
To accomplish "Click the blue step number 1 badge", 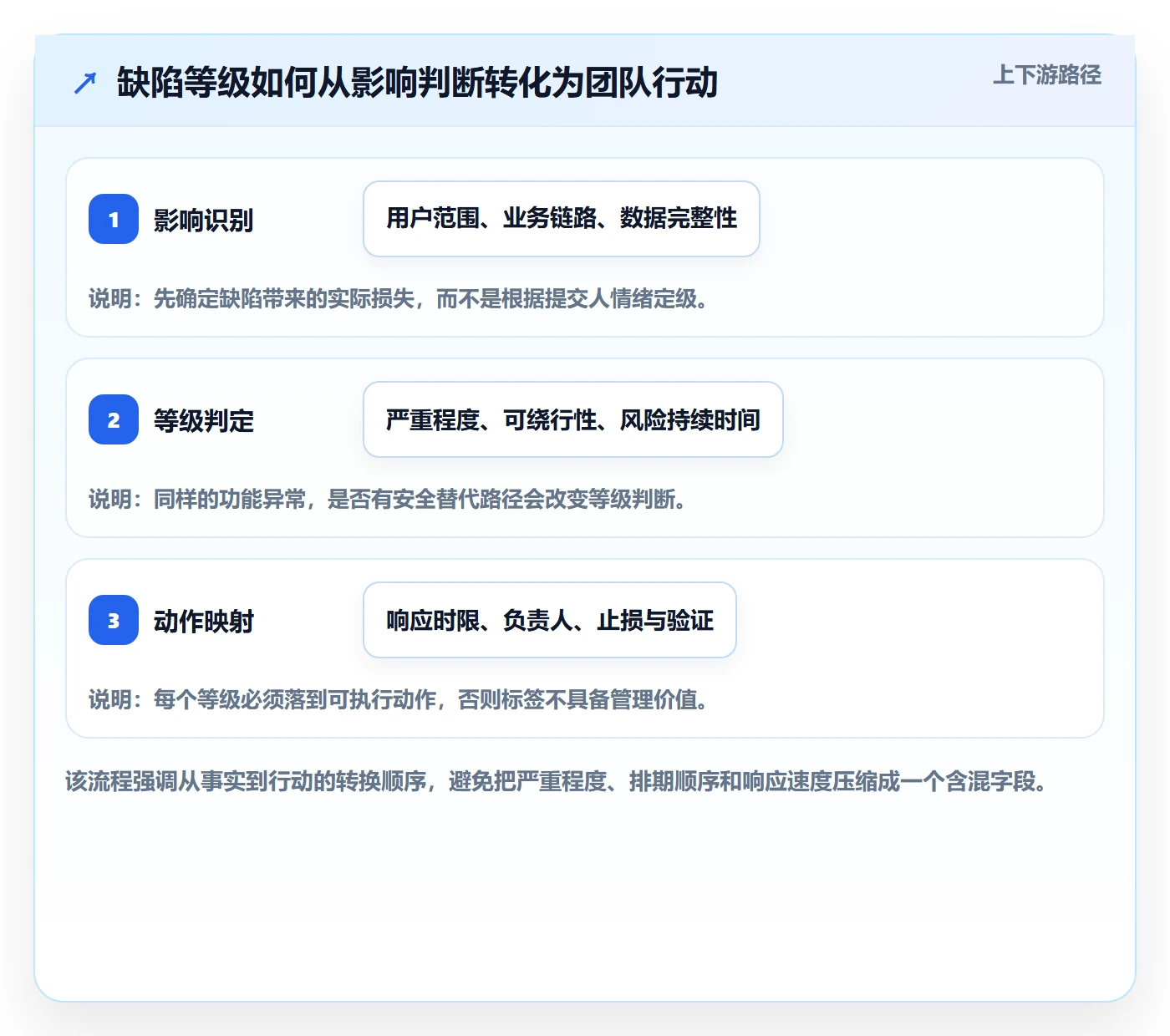I will (114, 219).
